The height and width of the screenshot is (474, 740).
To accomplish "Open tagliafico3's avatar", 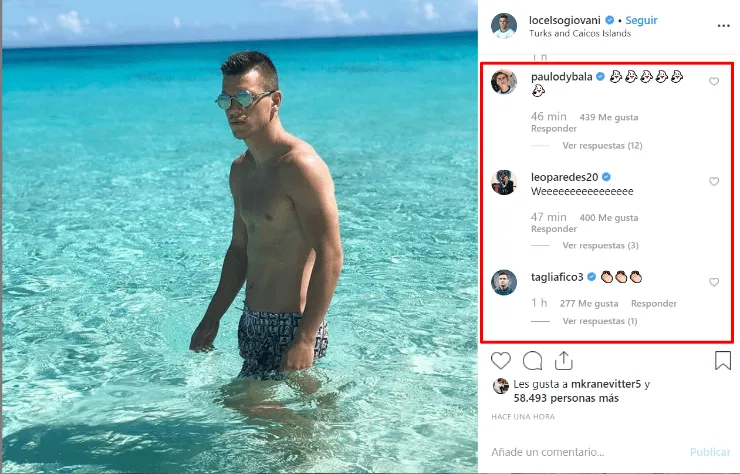I will (x=504, y=282).
